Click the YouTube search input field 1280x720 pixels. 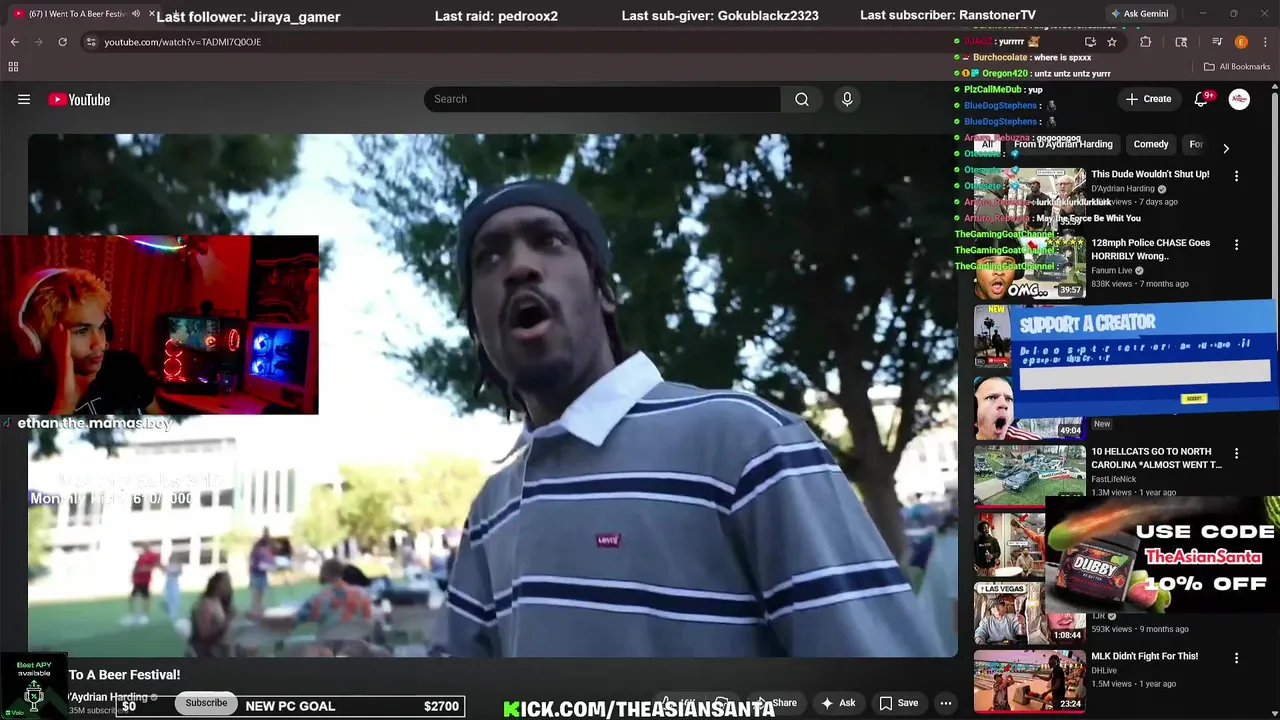coord(602,99)
